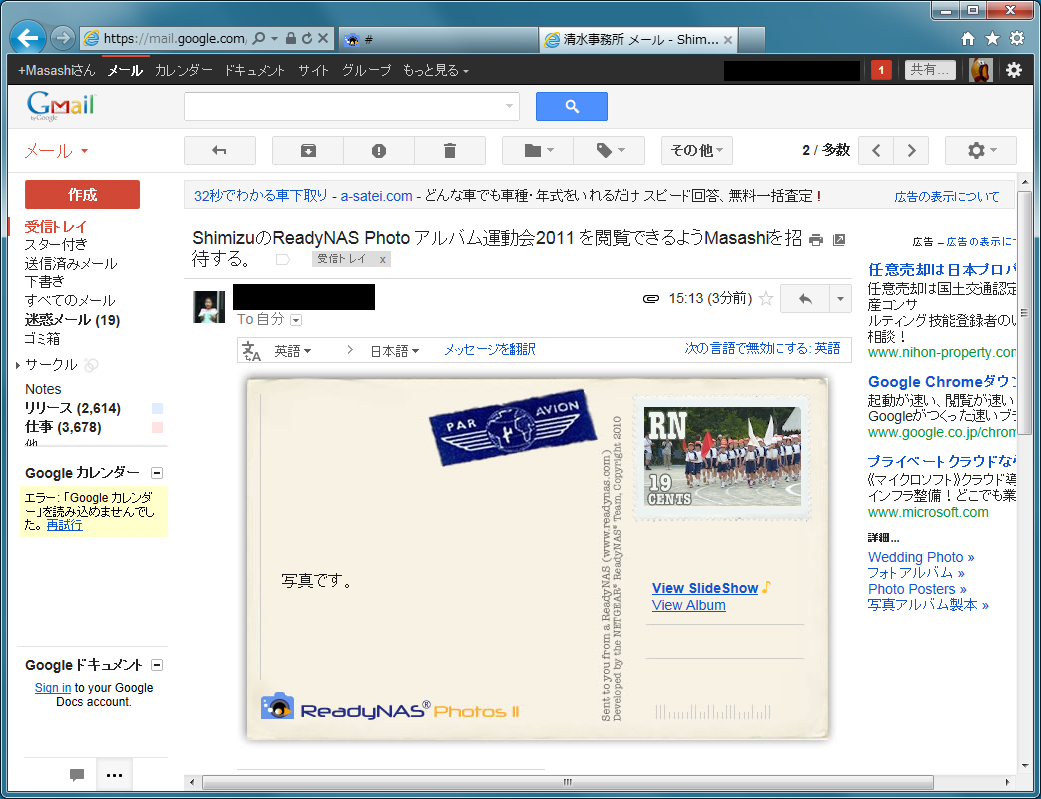Click the View SlideShow link
The height and width of the screenshot is (799, 1041).
(705, 588)
